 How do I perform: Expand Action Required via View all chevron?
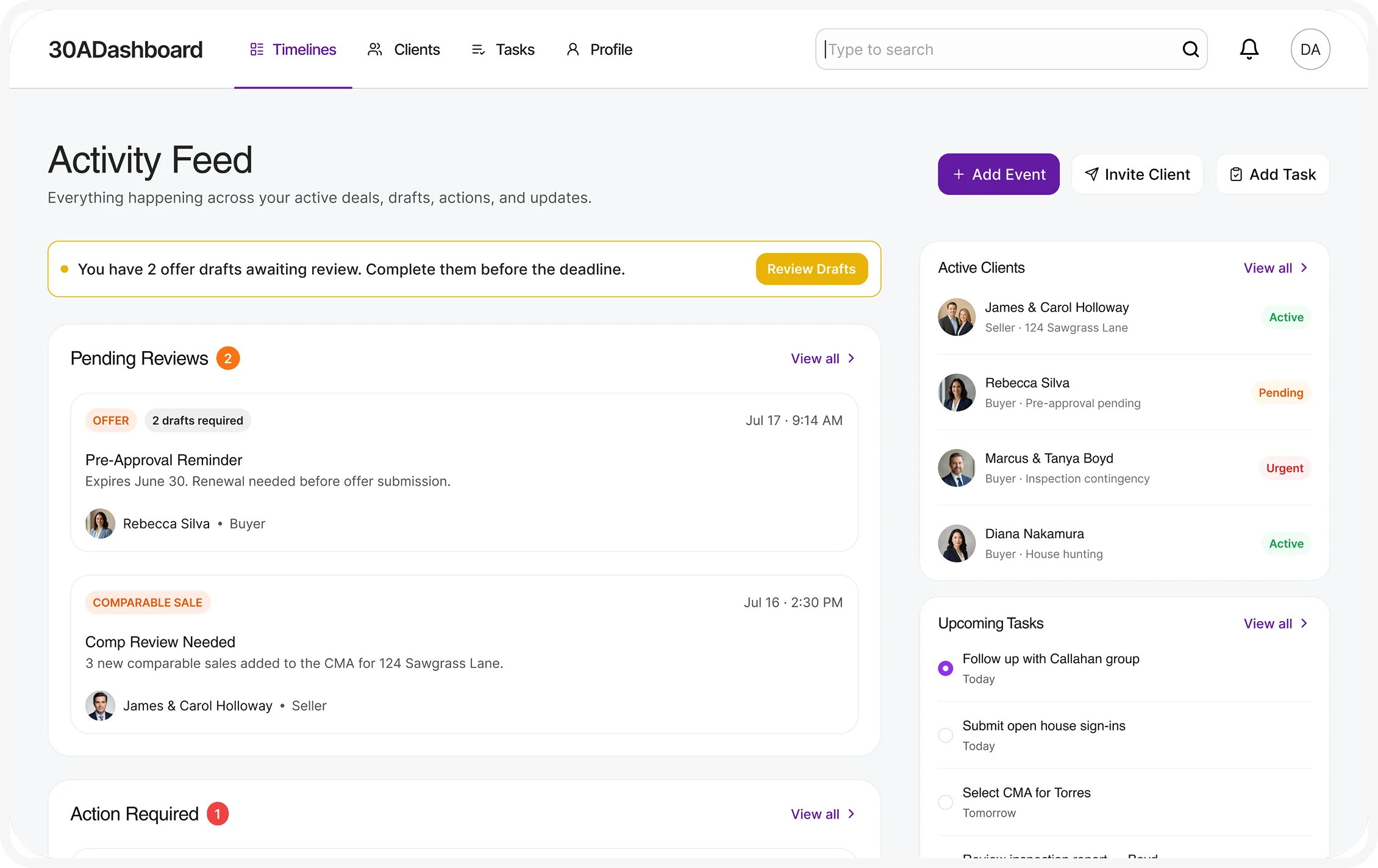click(x=851, y=814)
